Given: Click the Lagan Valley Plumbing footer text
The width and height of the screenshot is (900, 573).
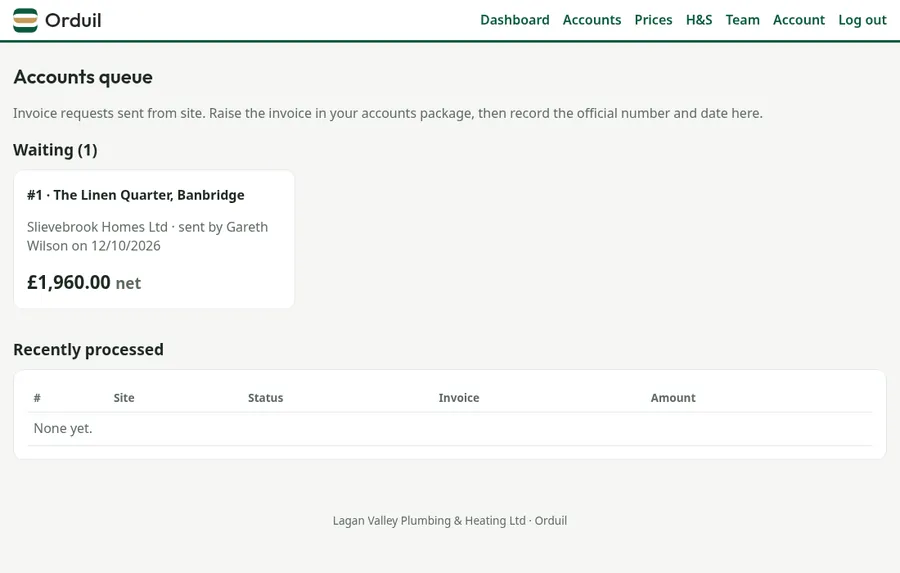Looking at the screenshot, I should (x=450, y=521).
